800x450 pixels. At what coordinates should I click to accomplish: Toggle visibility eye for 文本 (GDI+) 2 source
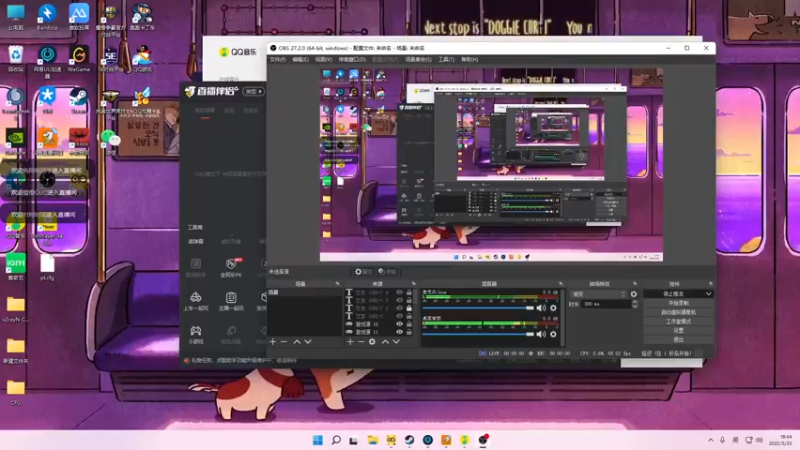pyautogui.click(x=399, y=308)
